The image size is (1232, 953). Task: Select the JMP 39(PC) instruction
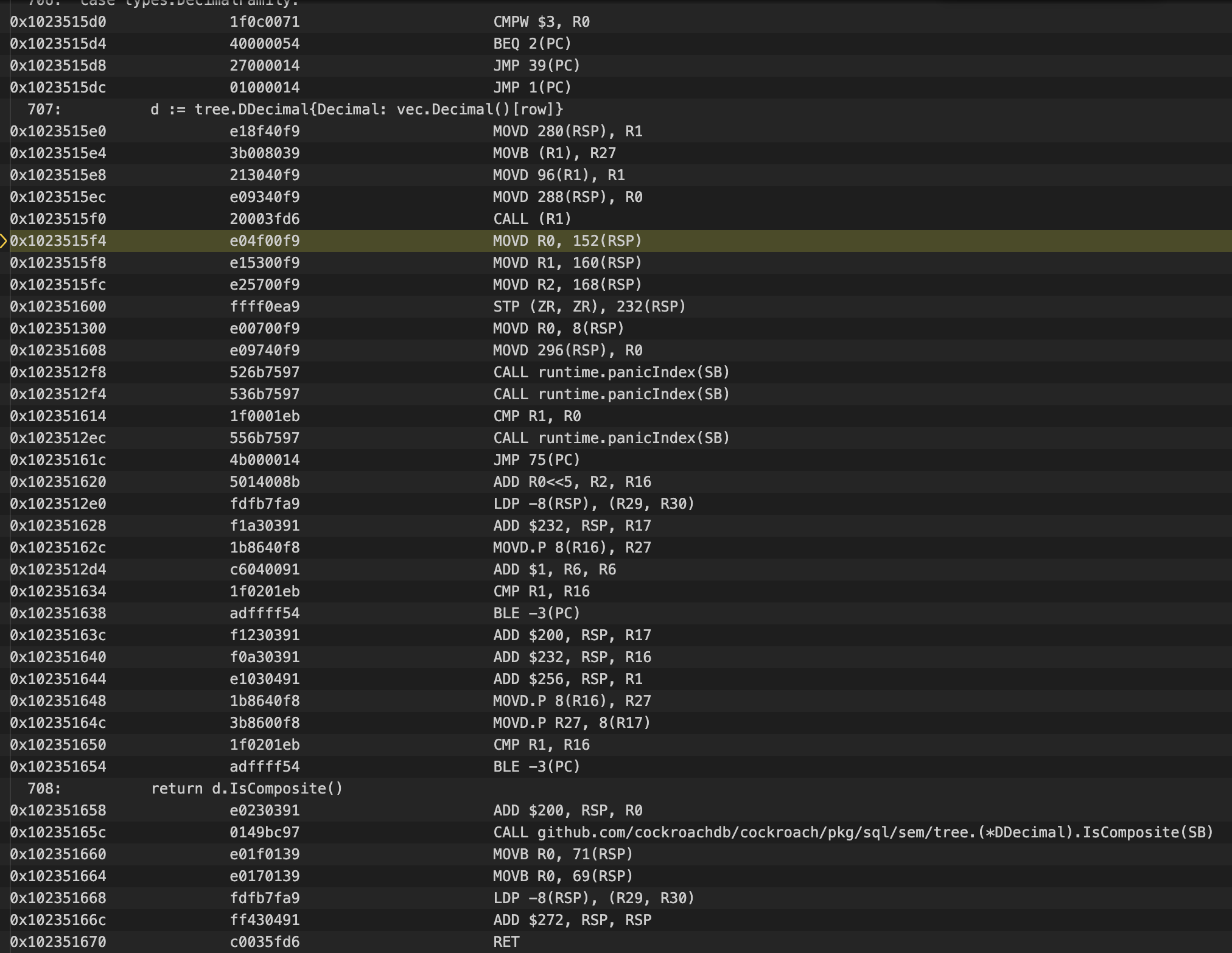pyautogui.click(x=536, y=66)
